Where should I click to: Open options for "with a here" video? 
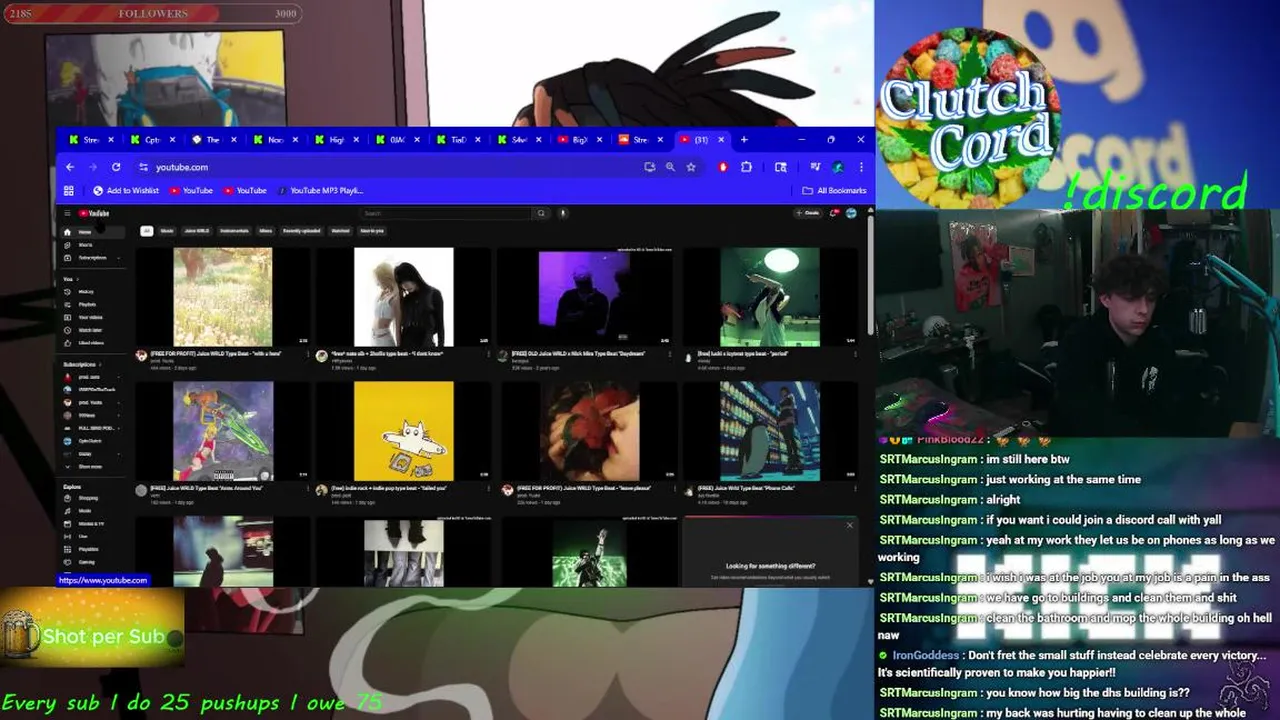(x=308, y=355)
